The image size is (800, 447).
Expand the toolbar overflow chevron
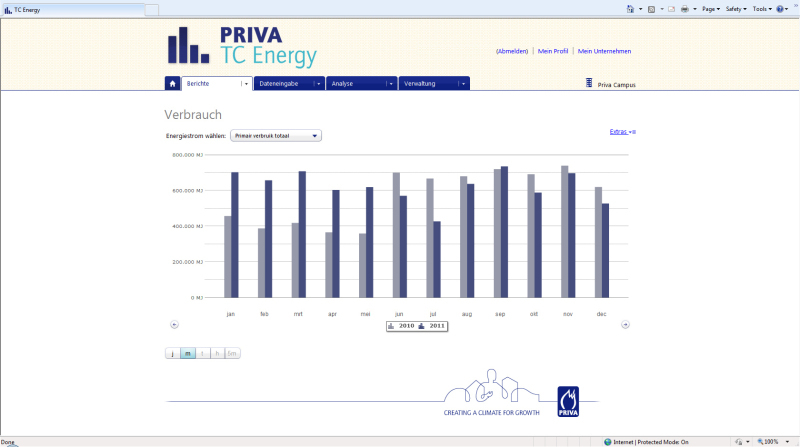click(x=795, y=5)
